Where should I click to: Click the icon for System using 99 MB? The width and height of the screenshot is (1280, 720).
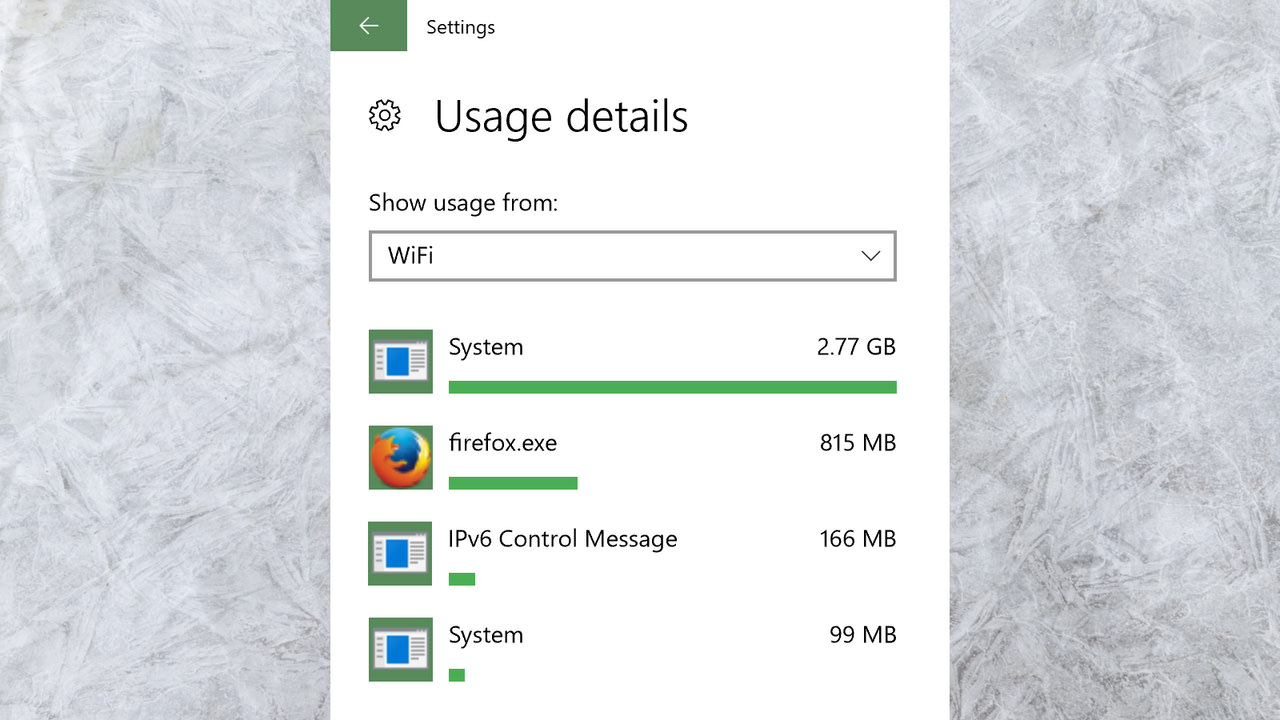coord(400,649)
